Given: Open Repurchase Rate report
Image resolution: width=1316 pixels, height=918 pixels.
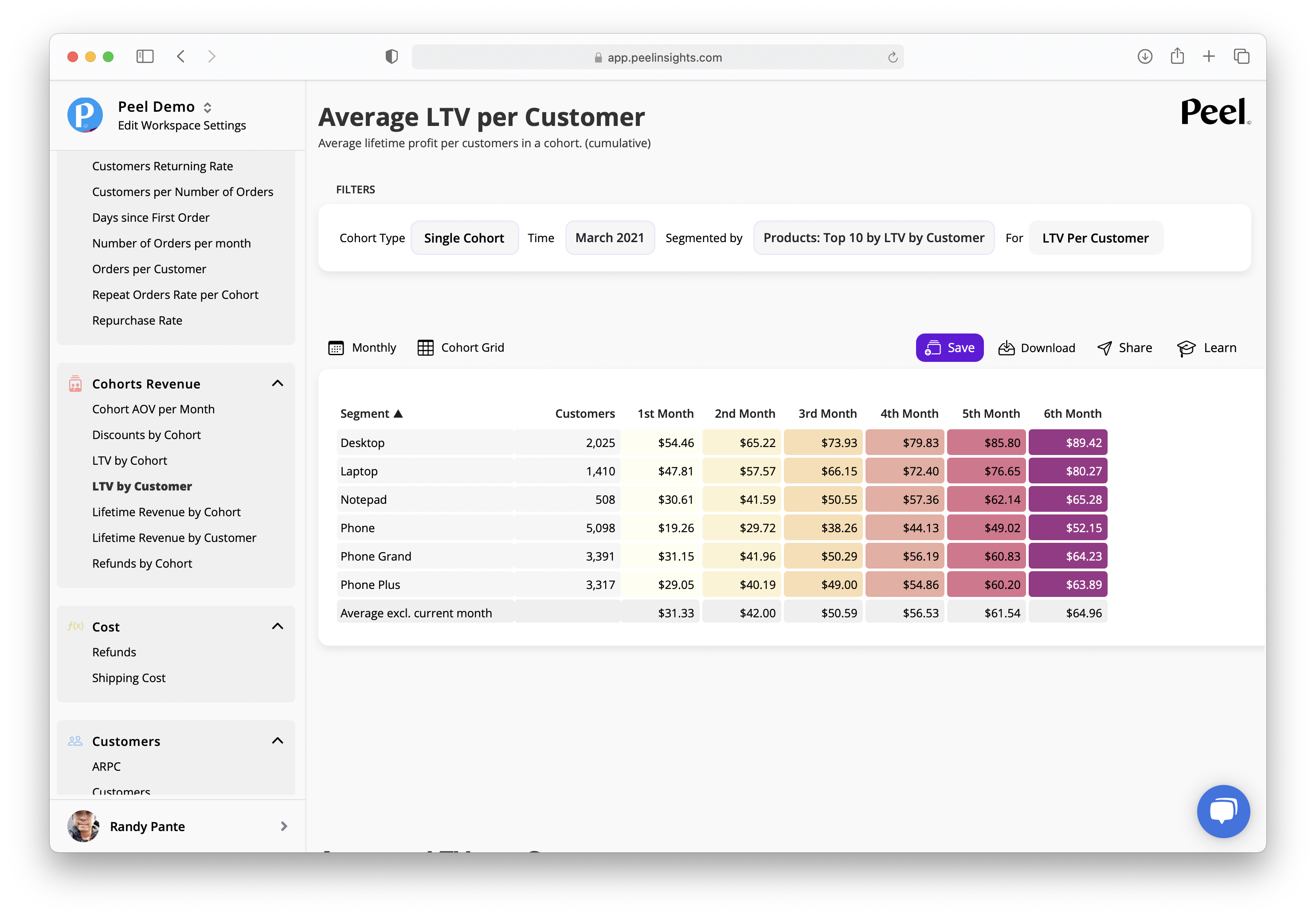Looking at the screenshot, I should (x=137, y=321).
